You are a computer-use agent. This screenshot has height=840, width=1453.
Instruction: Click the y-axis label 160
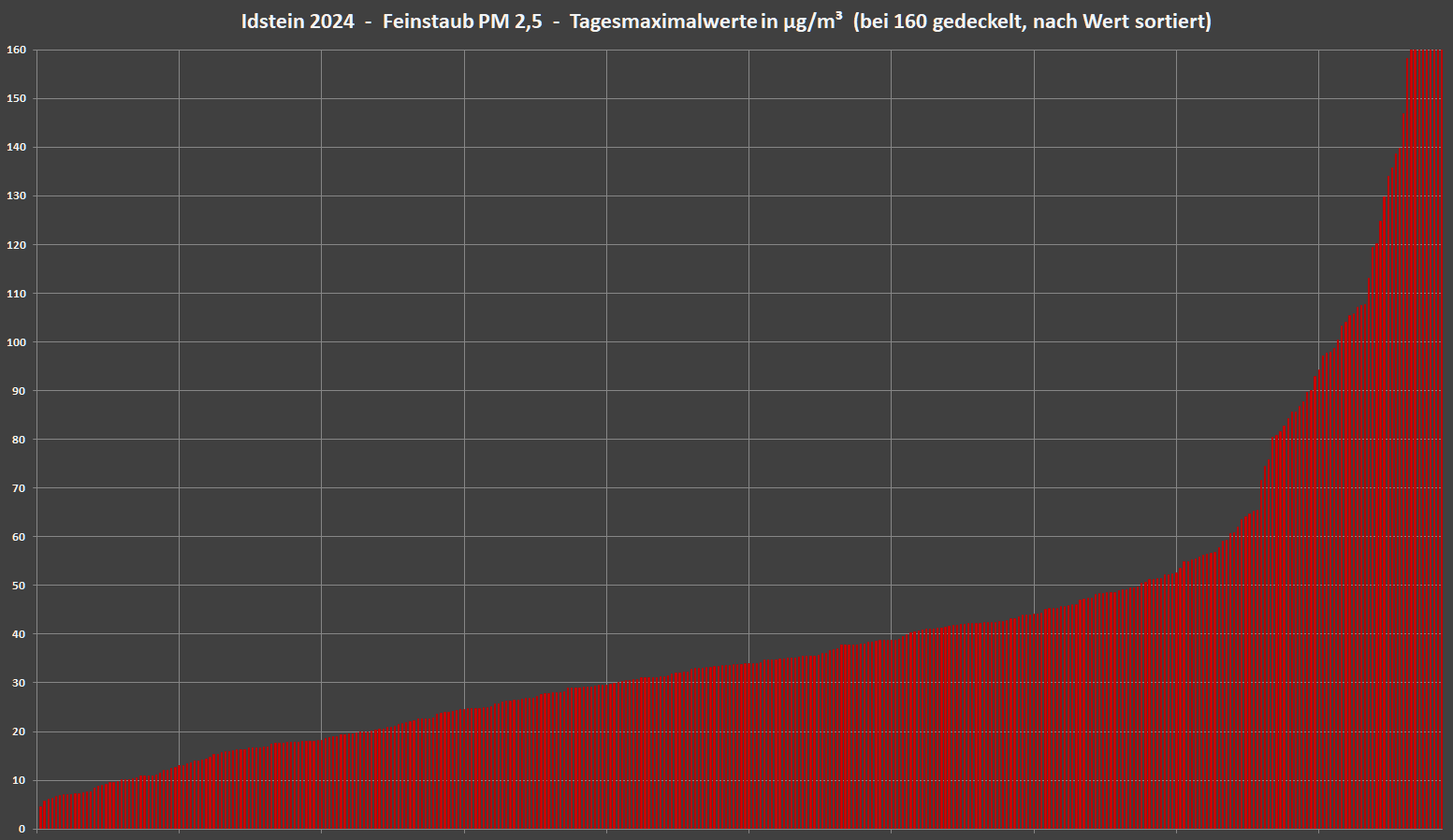16,50
